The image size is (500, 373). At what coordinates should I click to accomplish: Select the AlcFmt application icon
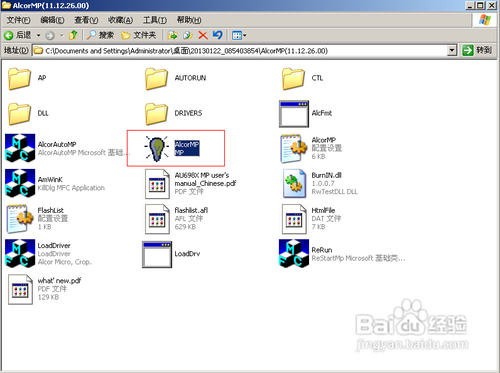pyautogui.click(x=294, y=114)
